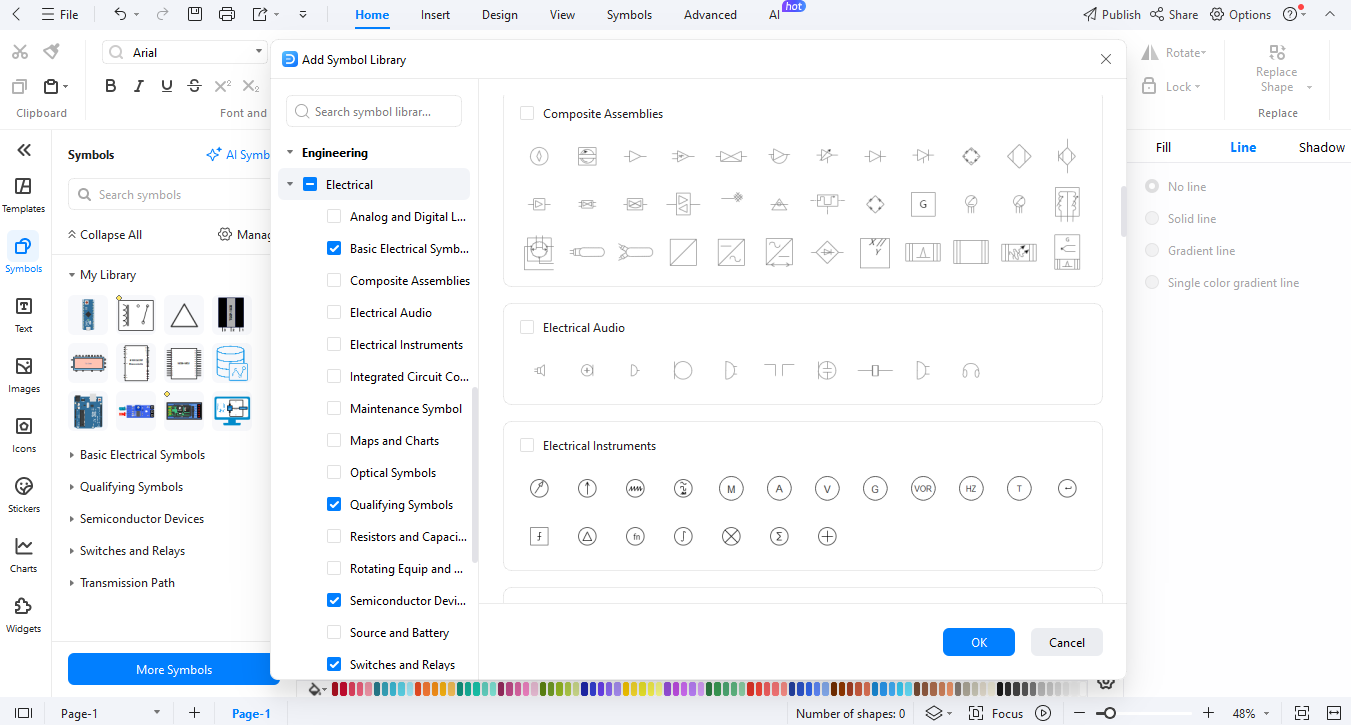Viewport: 1351px width, 725px height.
Task: Click the Layers icon in status bar
Action: [933, 713]
